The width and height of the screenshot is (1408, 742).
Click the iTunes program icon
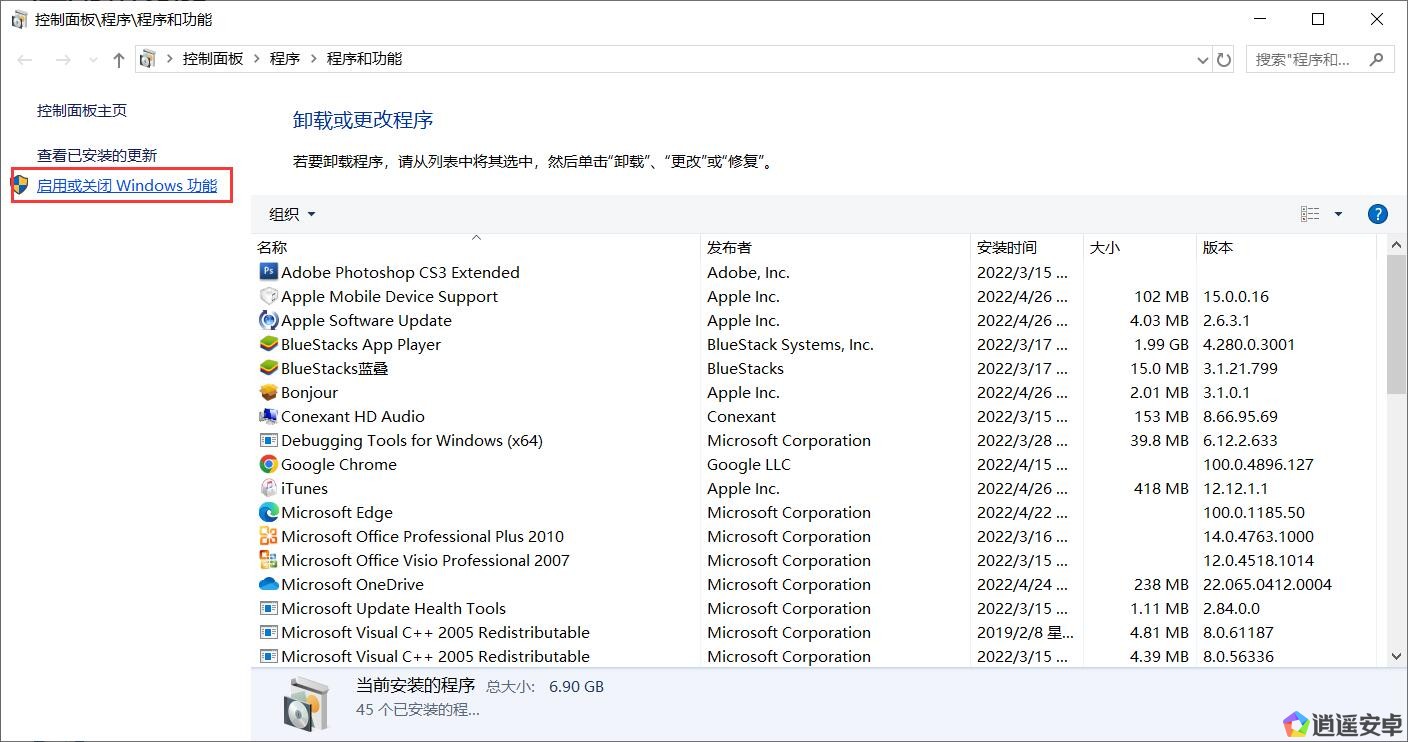(268, 488)
